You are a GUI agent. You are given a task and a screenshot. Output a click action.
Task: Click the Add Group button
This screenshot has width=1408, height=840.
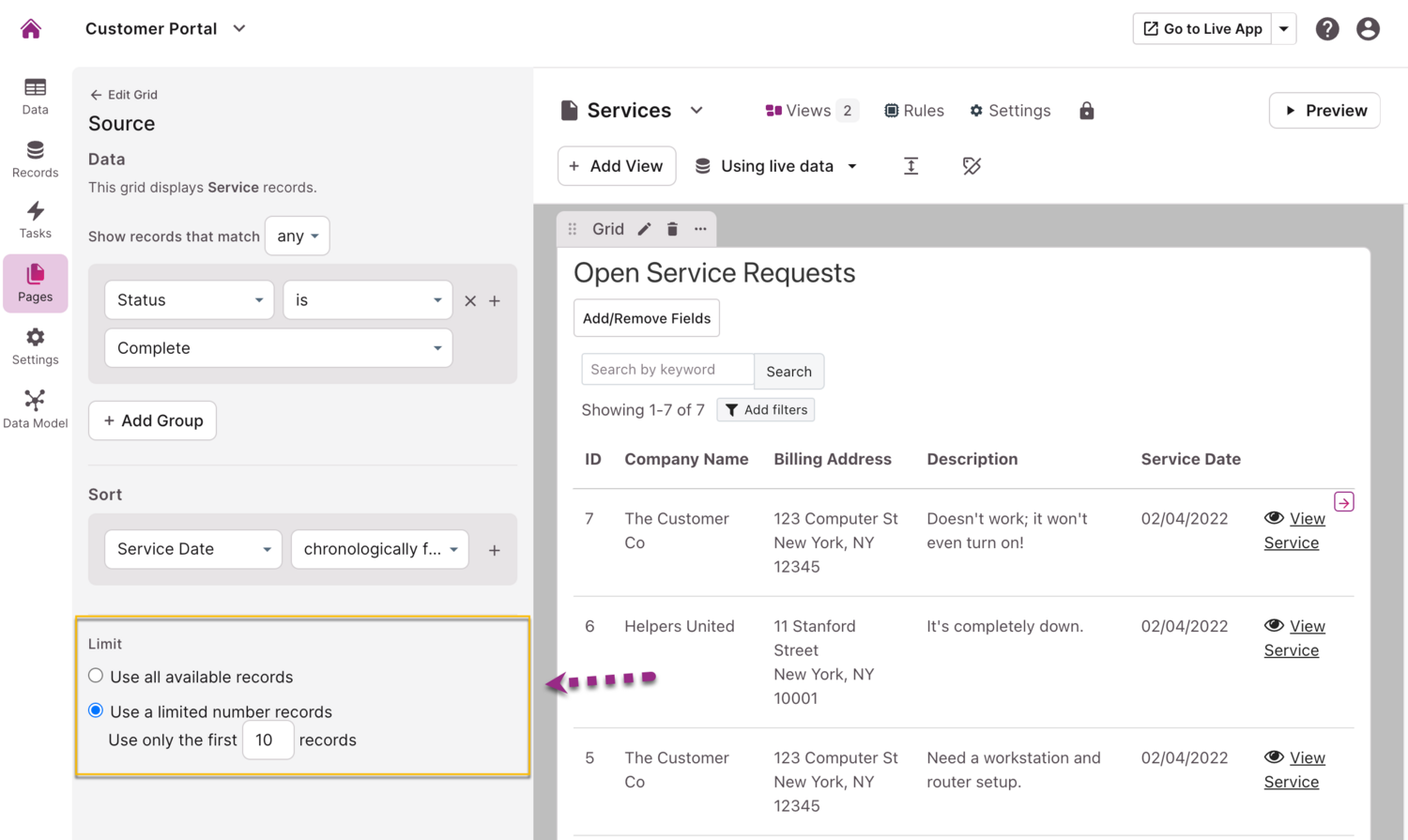click(152, 420)
